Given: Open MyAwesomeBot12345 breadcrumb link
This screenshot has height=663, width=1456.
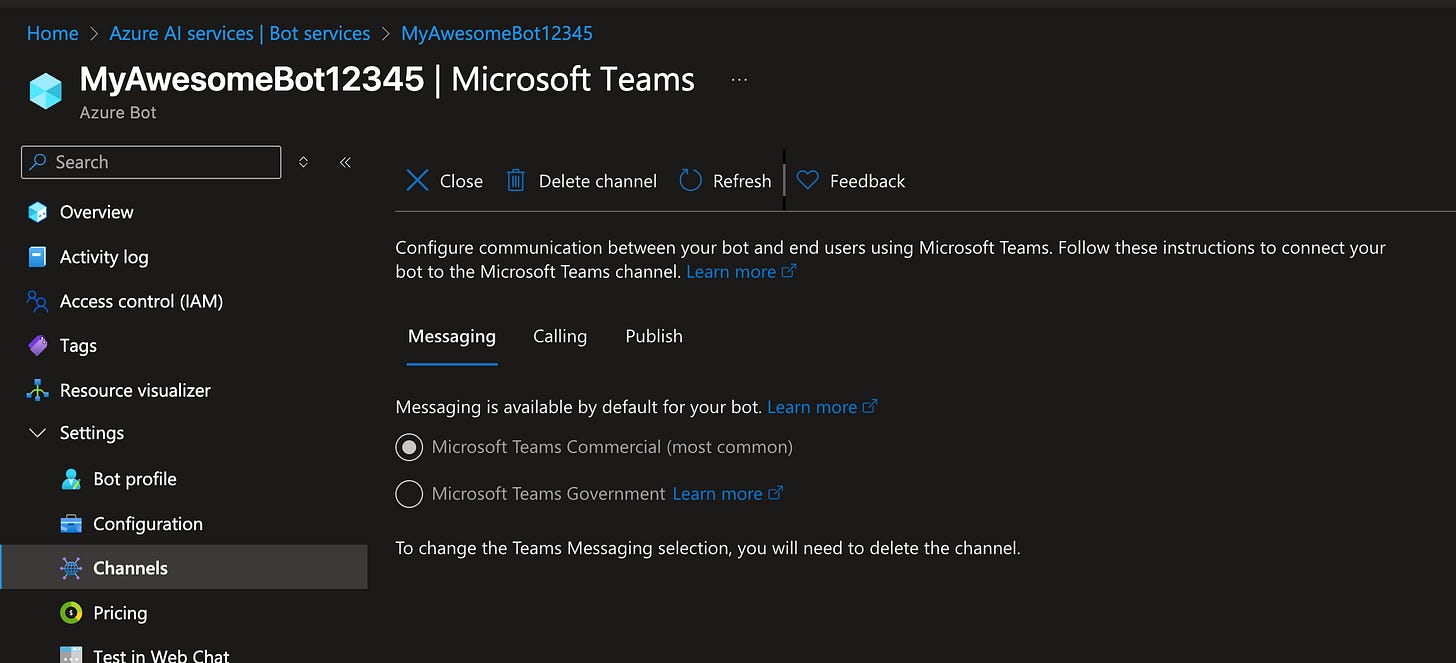Looking at the screenshot, I should 497,33.
